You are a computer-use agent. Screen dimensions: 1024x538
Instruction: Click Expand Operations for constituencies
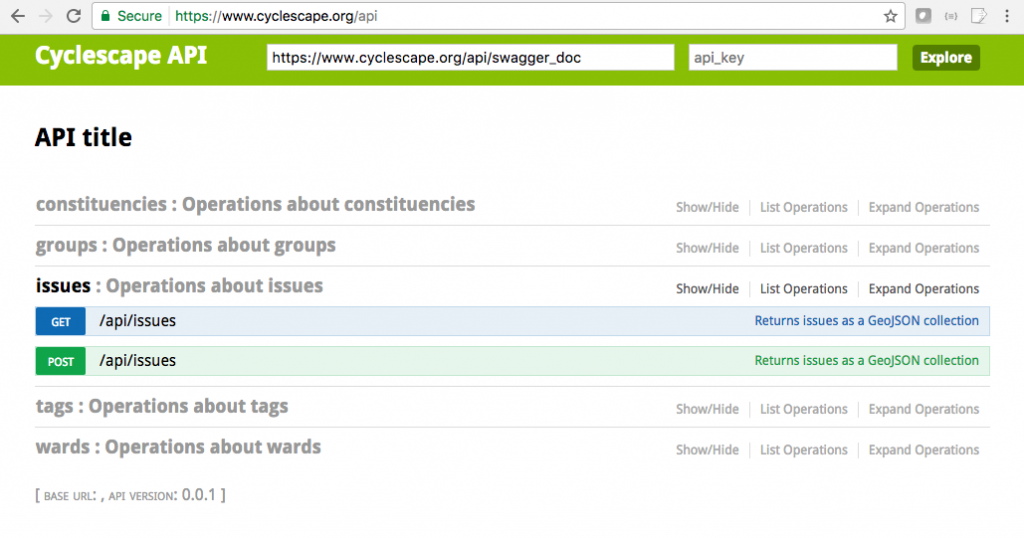923,208
